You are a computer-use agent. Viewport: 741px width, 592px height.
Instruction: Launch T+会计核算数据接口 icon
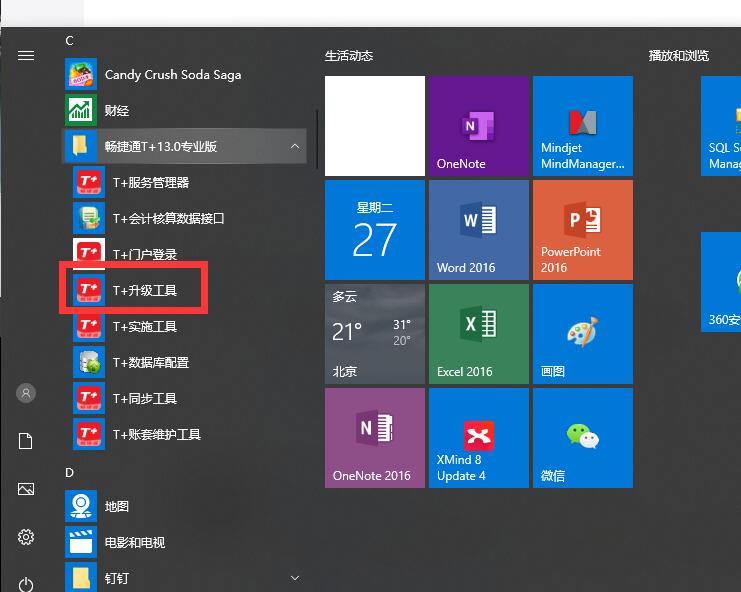pos(89,218)
